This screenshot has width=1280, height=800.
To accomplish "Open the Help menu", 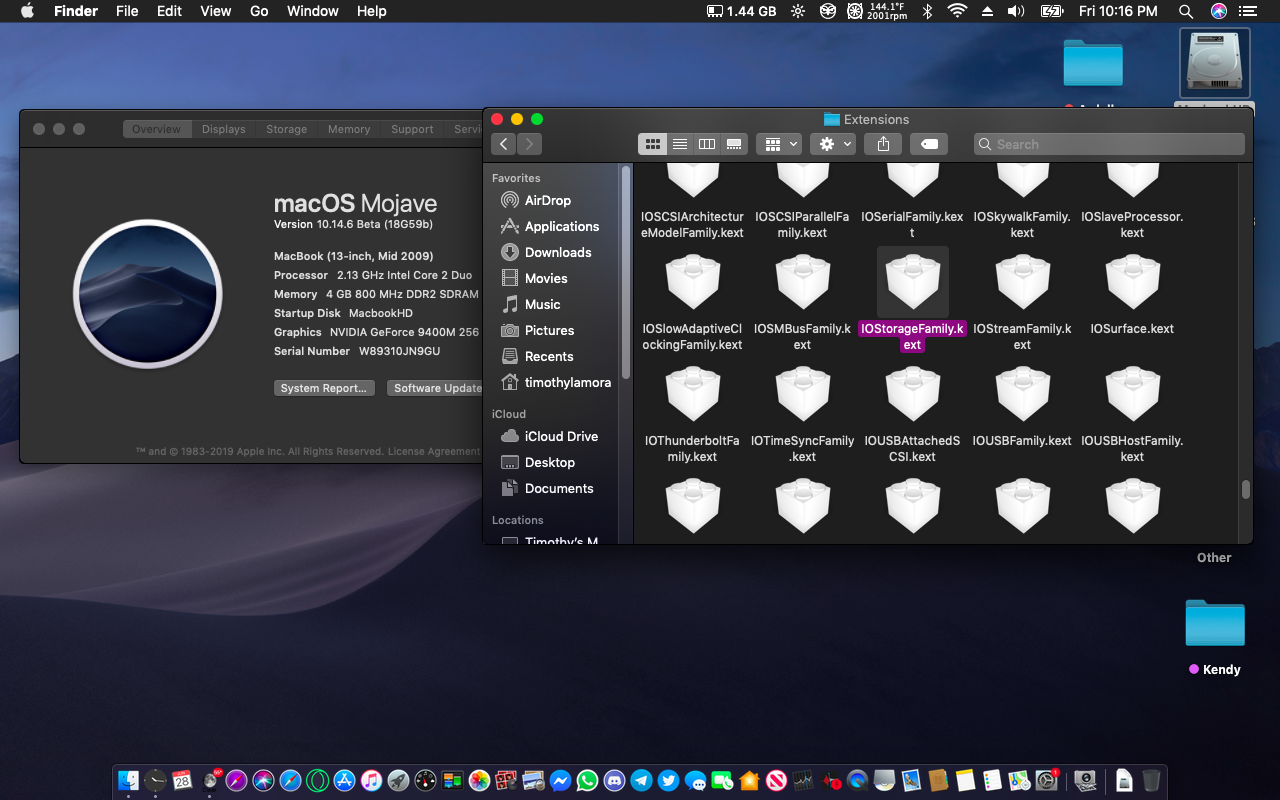I will point(371,11).
